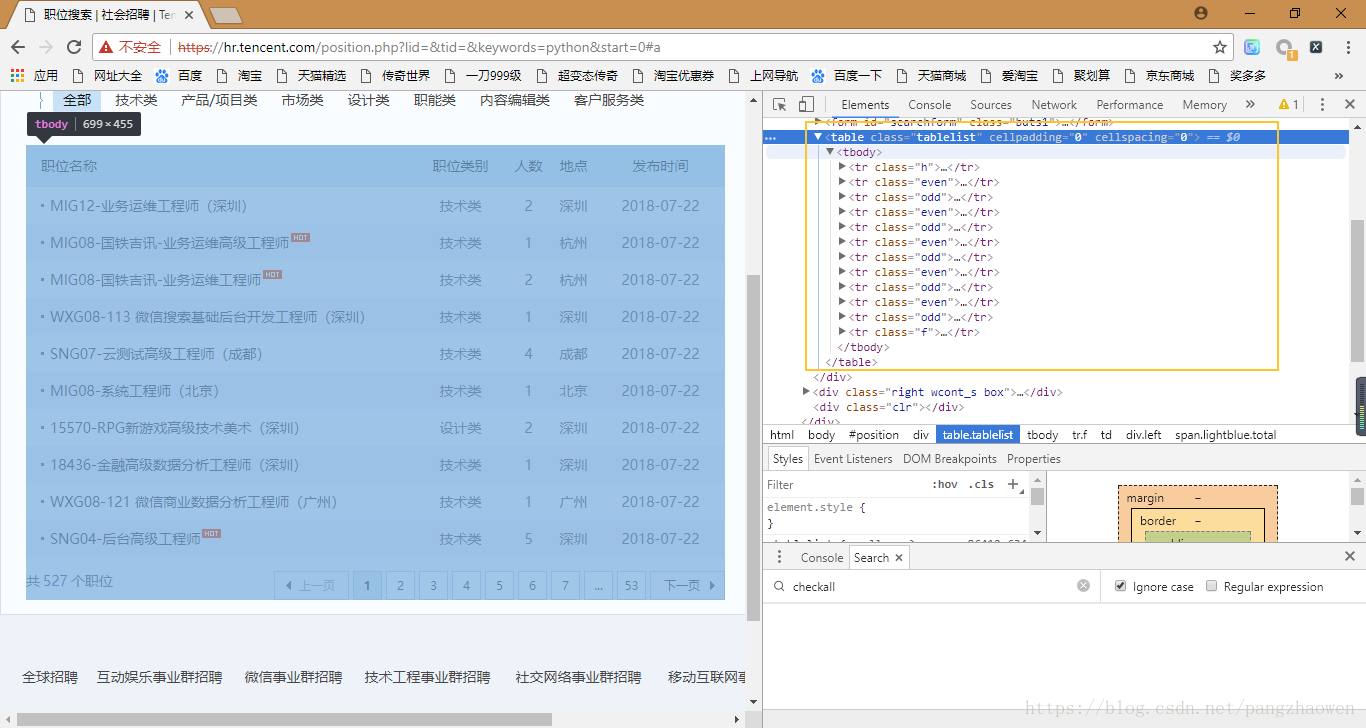Open the 百度 bookmark with the paw icon
This screenshot has height=728, width=1366.
pyautogui.click(x=178, y=76)
